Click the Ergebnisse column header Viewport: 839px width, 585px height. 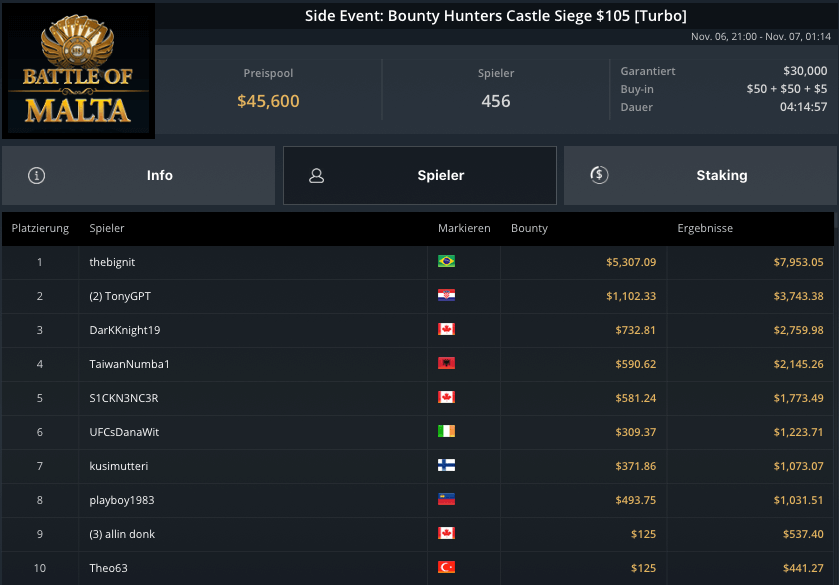[x=705, y=229]
